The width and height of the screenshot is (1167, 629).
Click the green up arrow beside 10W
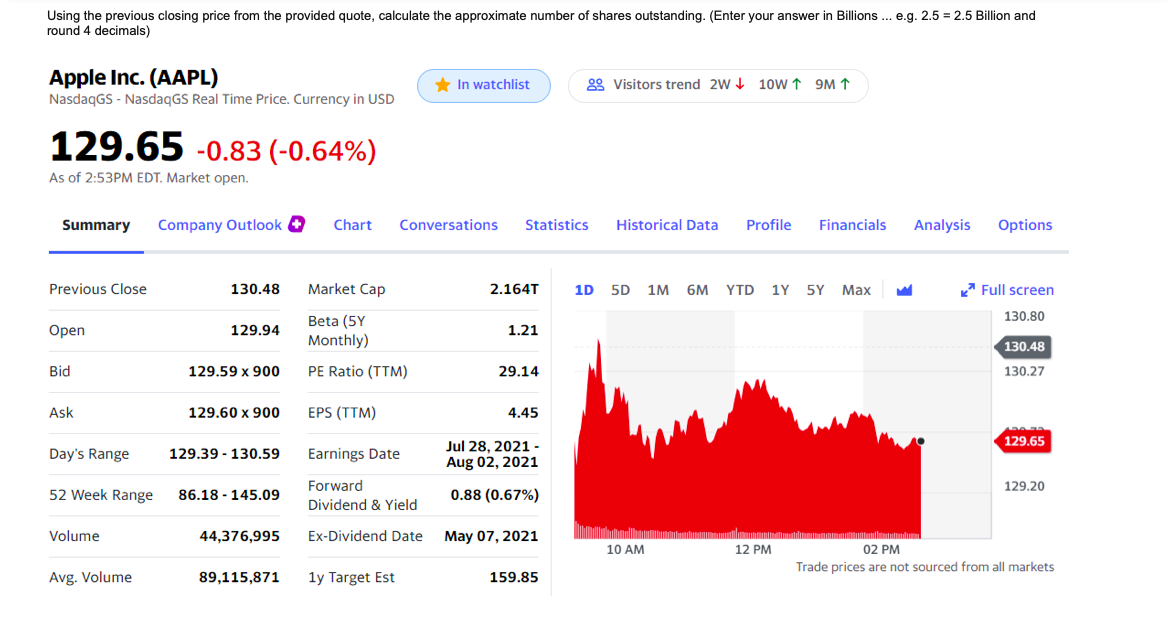(x=797, y=84)
